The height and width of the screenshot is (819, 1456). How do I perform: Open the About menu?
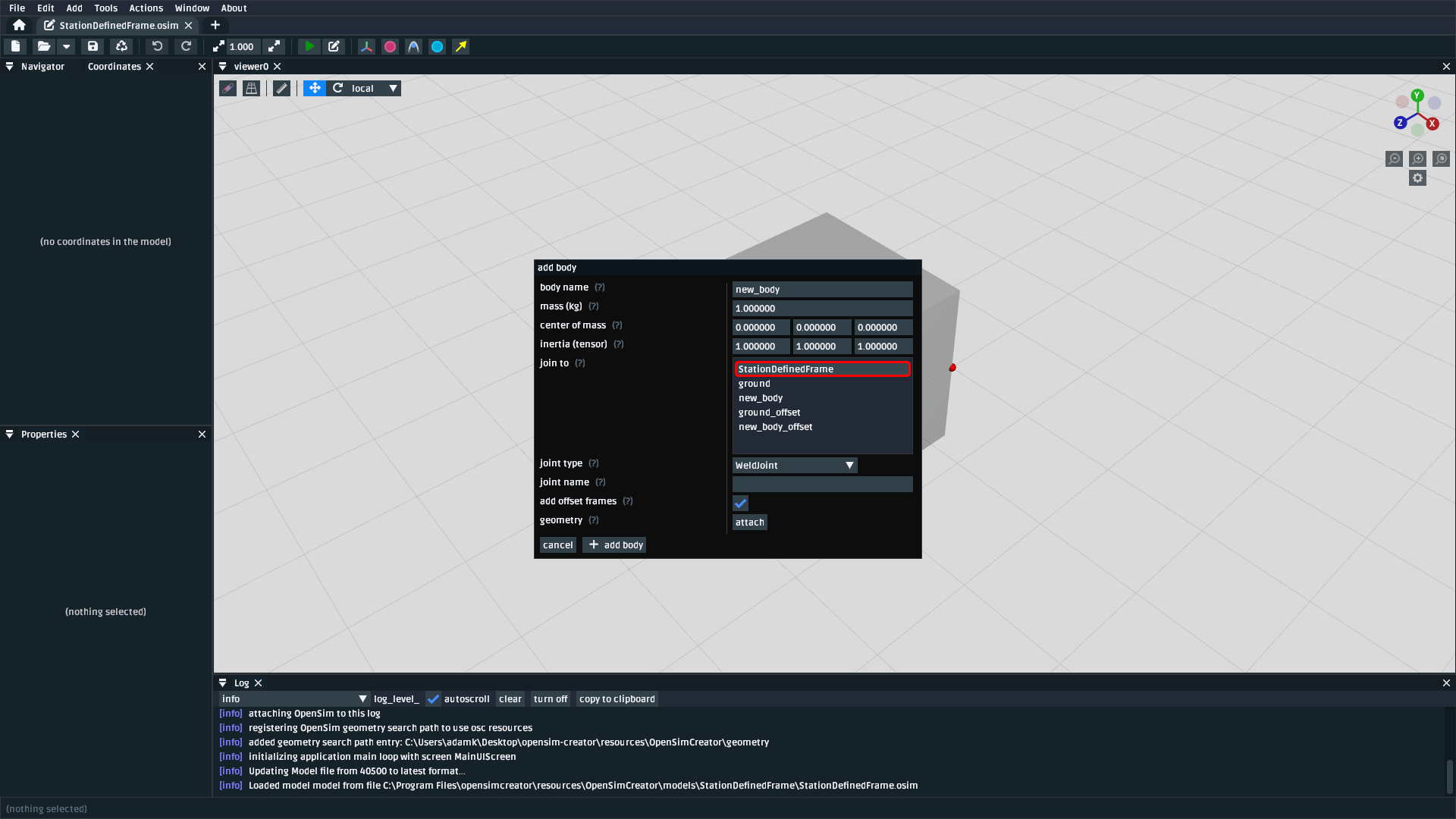[x=234, y=8]
